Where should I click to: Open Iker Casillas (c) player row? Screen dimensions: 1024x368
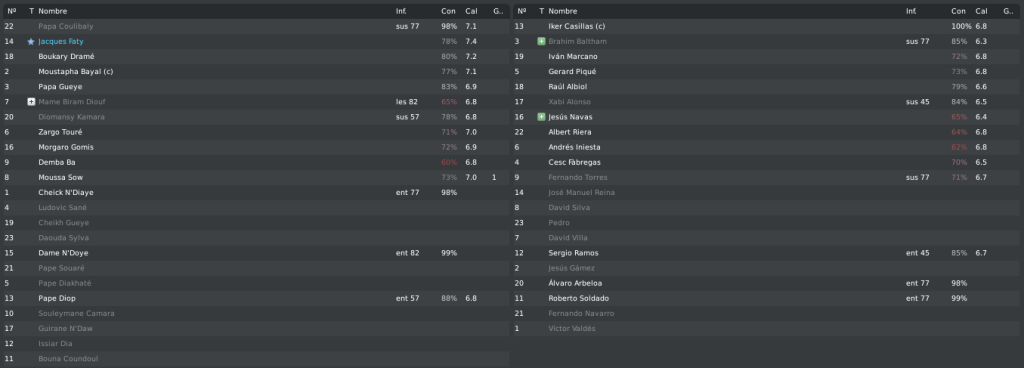(x=765, y=26)
